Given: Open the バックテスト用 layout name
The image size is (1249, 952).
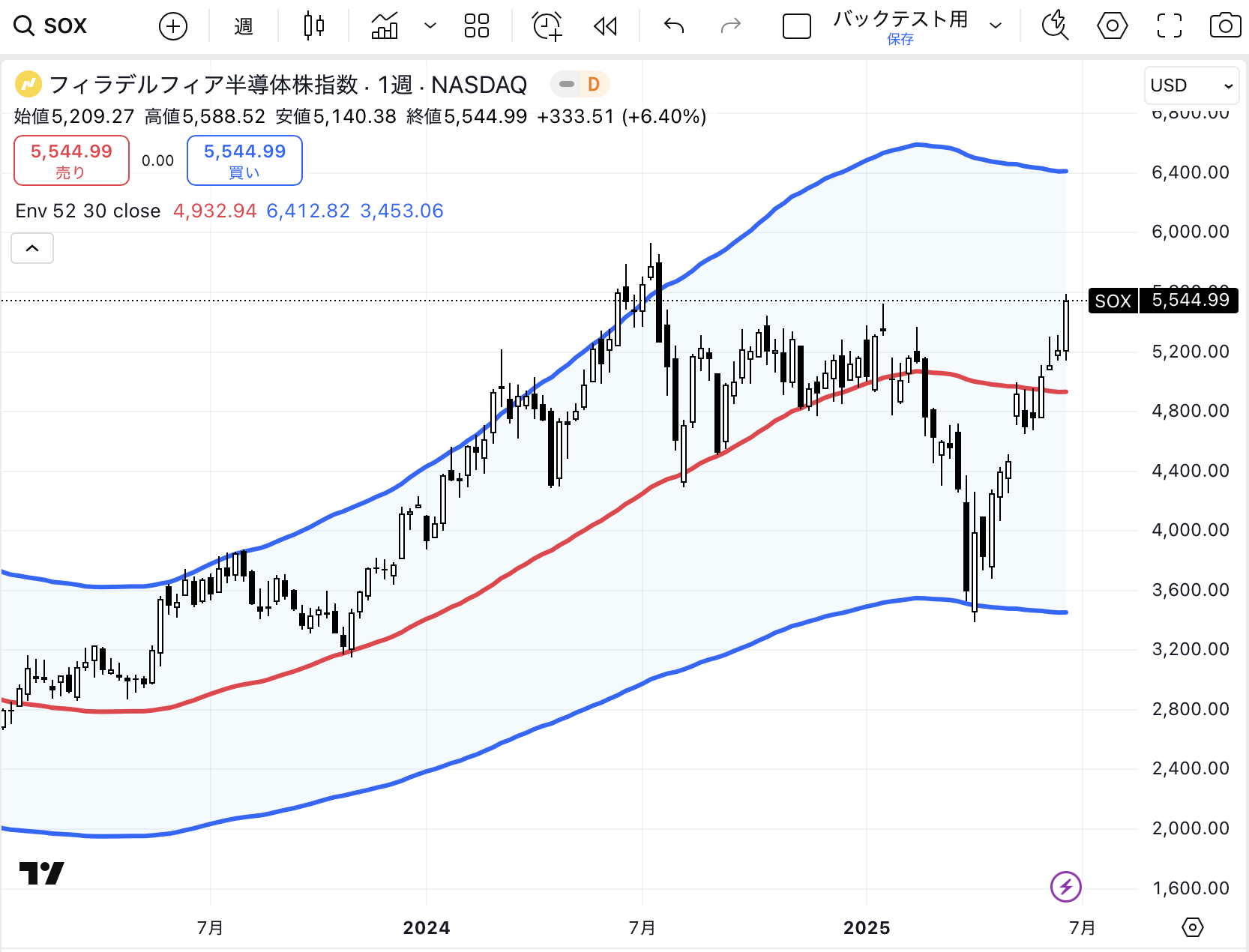Looking at the screenshot, I should [x=901, y=19].
